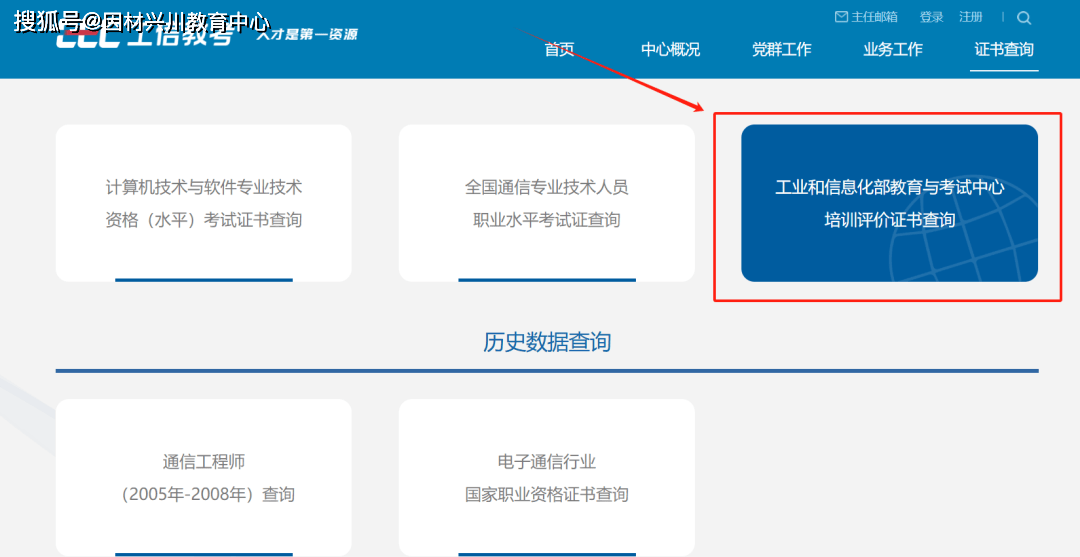Open the 主任邮箱 text link
This screenshot has height=557, width=1080.
pos(874,17)
